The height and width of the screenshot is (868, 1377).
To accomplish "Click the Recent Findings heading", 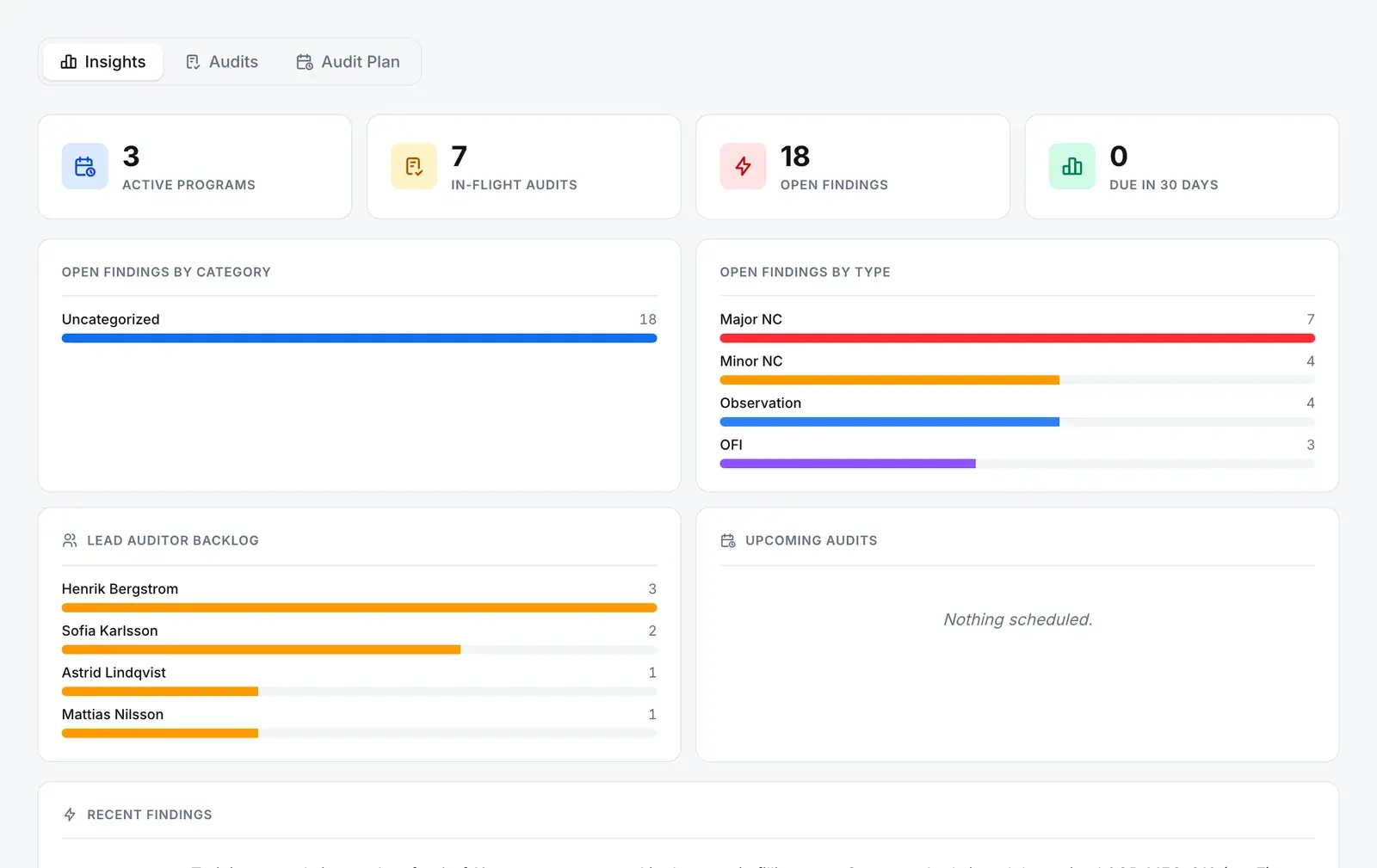I will tap(149, 815).
